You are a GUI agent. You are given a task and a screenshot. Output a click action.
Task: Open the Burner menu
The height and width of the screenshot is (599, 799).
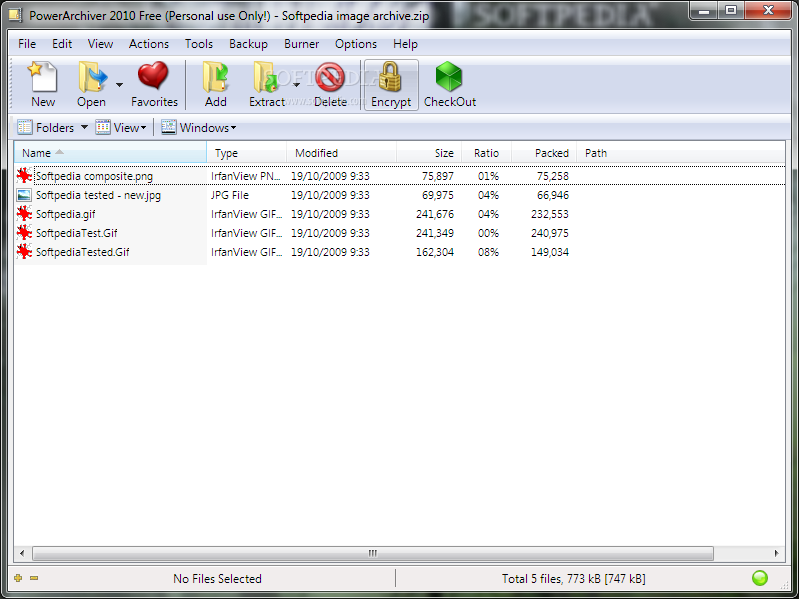302,44
